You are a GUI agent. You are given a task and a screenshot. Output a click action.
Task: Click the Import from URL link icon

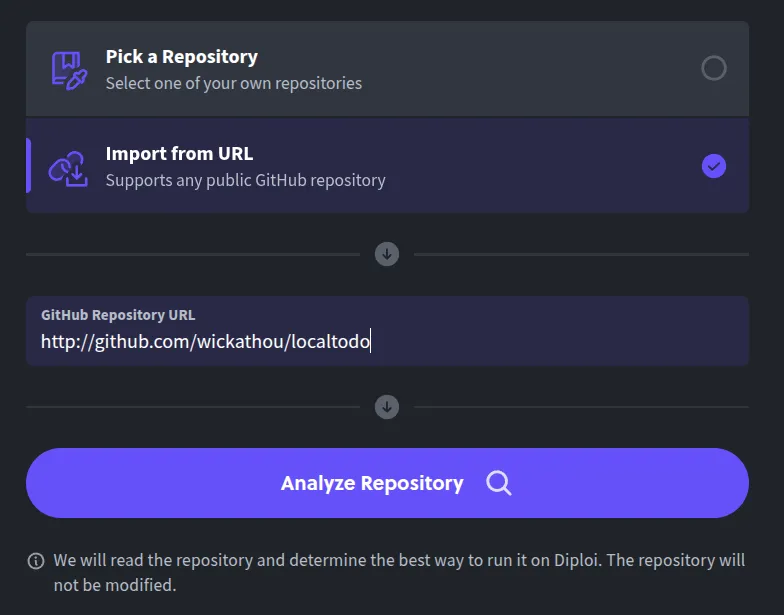[70, 166]
